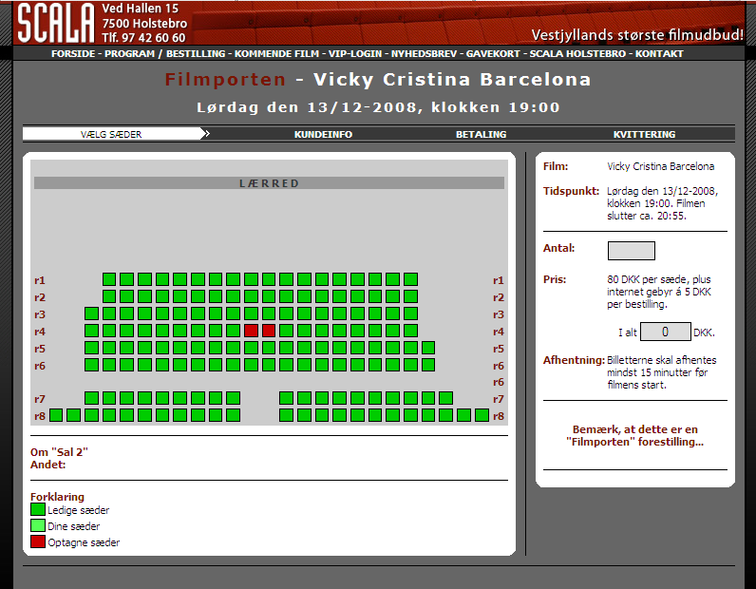Click the SCALA logo

pyautogui.click(x=55, y=23)
